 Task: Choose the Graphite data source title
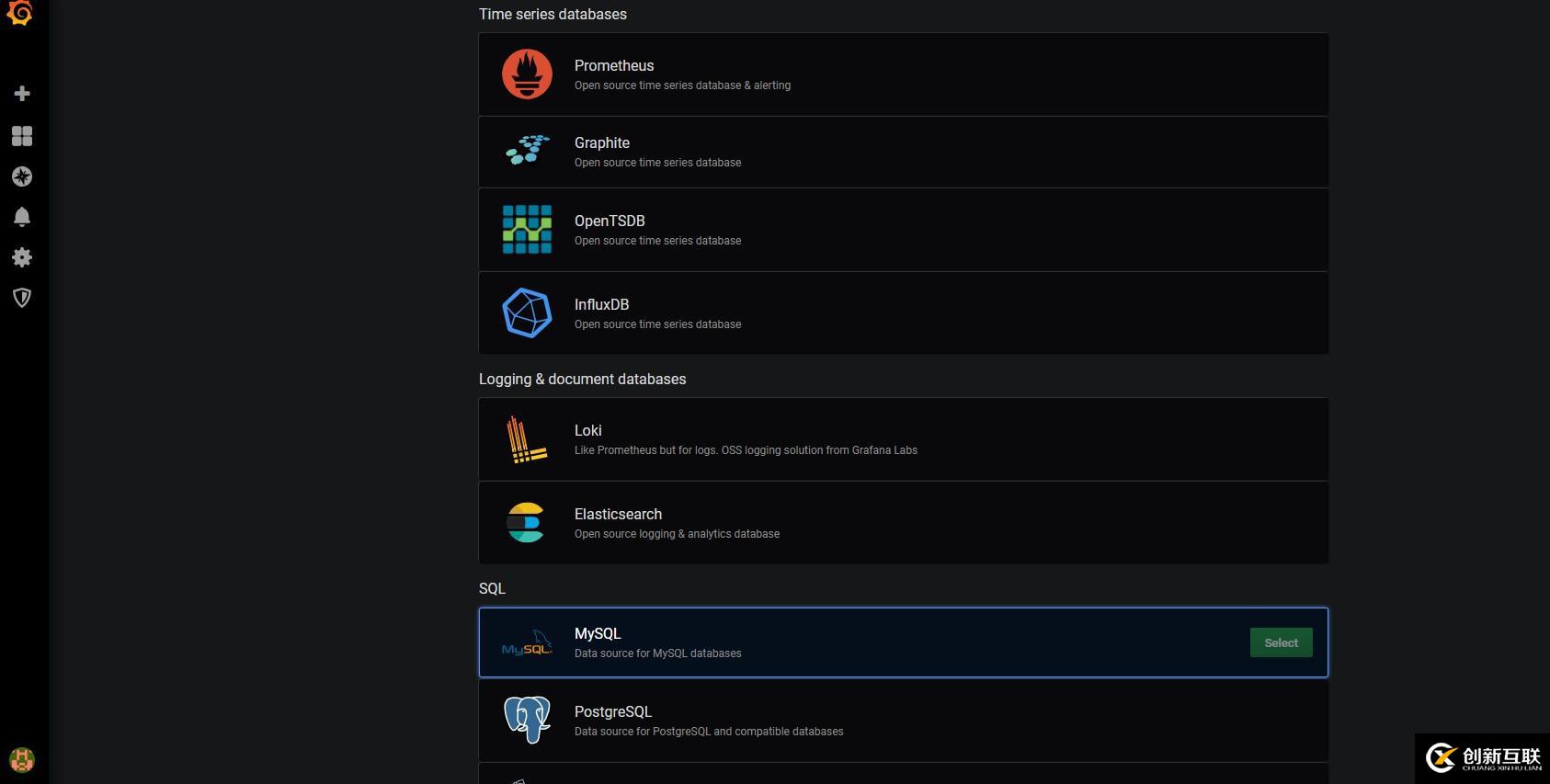[x=602, y=142]
